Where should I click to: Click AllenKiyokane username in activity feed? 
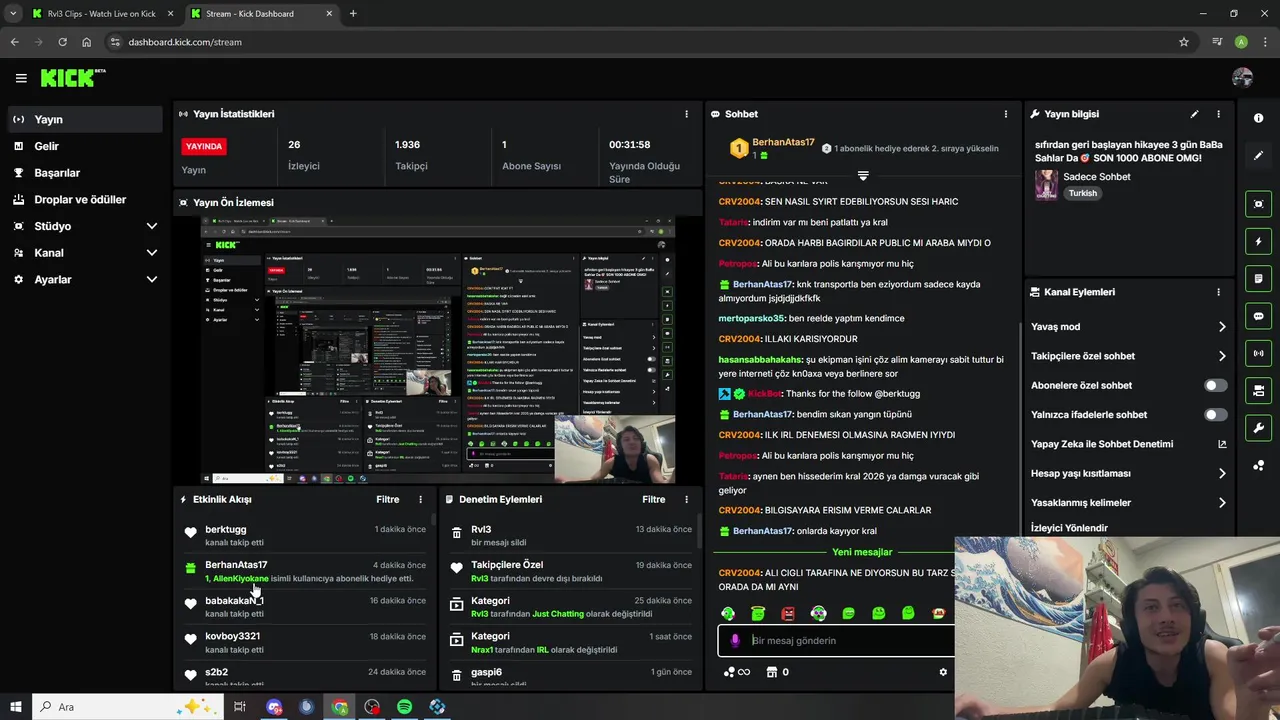pyautogui.click(x=241, y=578)
